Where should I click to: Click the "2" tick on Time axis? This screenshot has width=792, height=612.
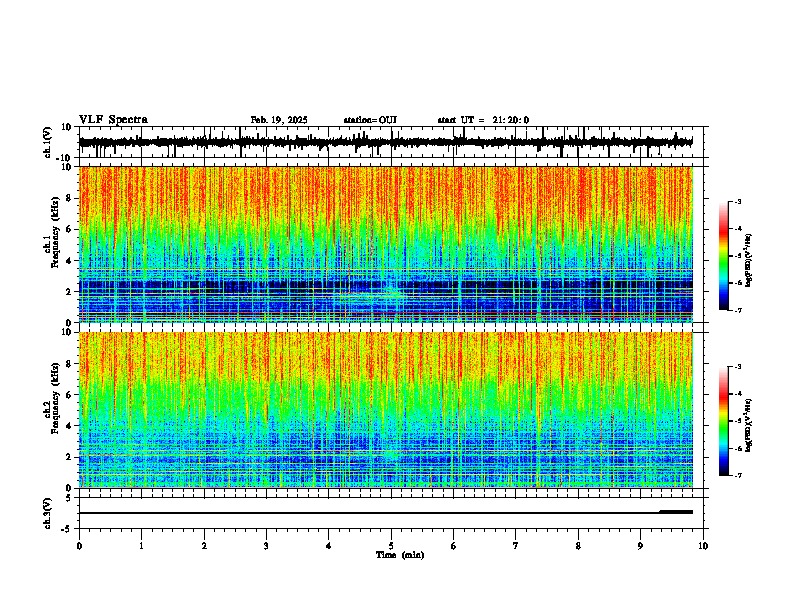coord(204,546)
